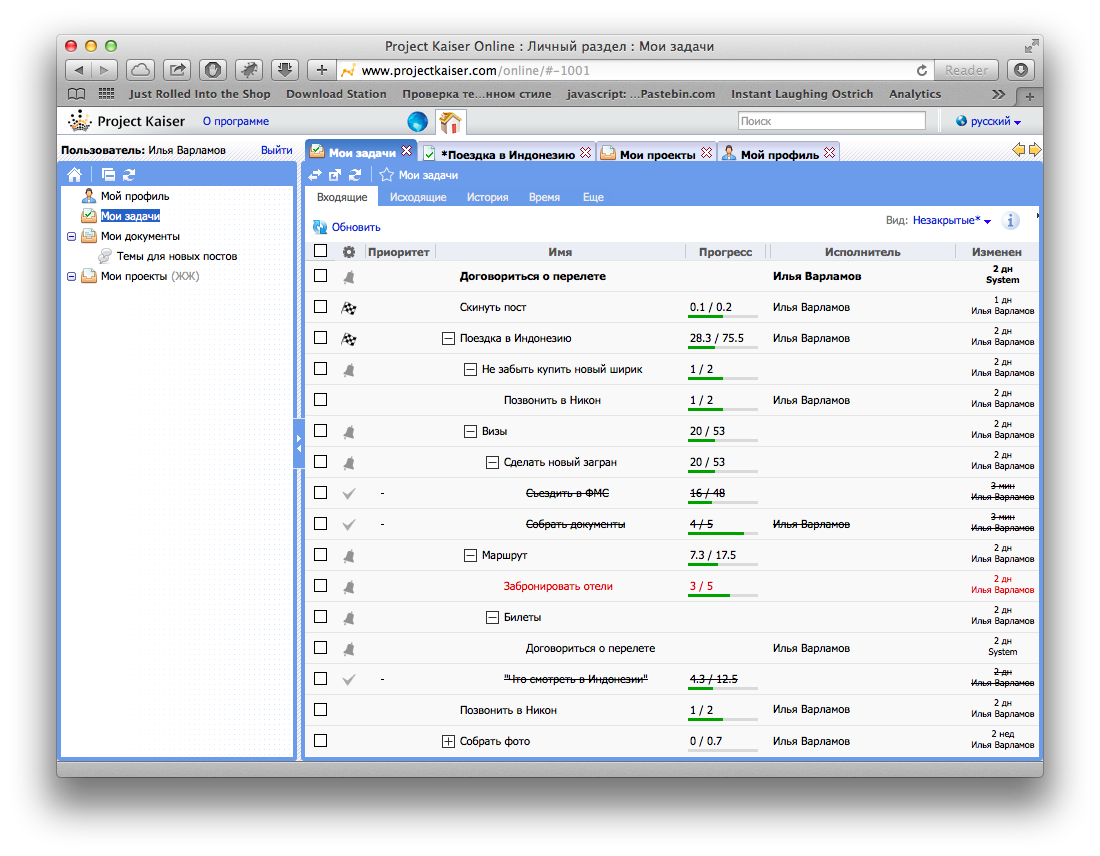This screenshot has height=856, width=1100.
Task: Check bold Договориться о перелете top row checkbox
Action: (321, 276)
